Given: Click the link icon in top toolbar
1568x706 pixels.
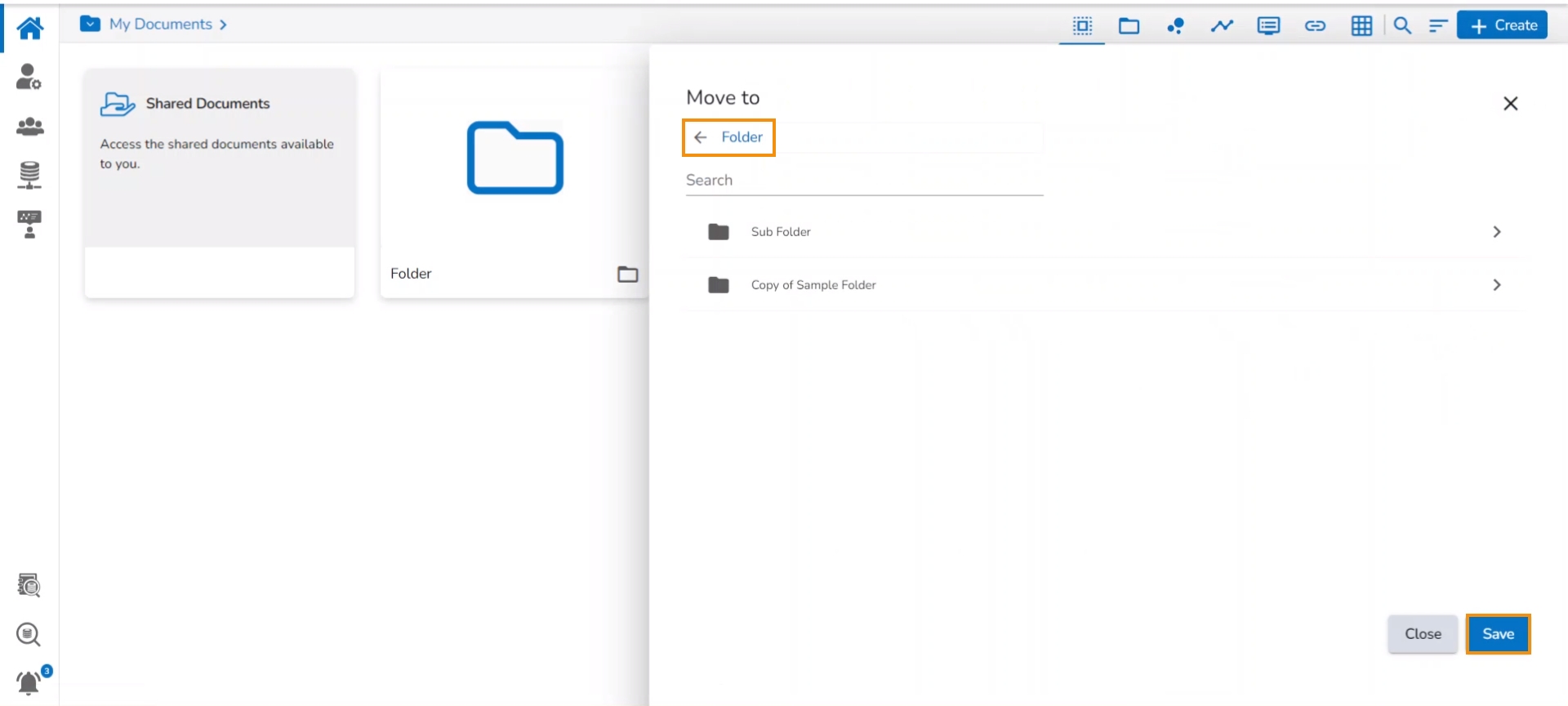Looking at the screenshot, I should [x=1315, y=26].
